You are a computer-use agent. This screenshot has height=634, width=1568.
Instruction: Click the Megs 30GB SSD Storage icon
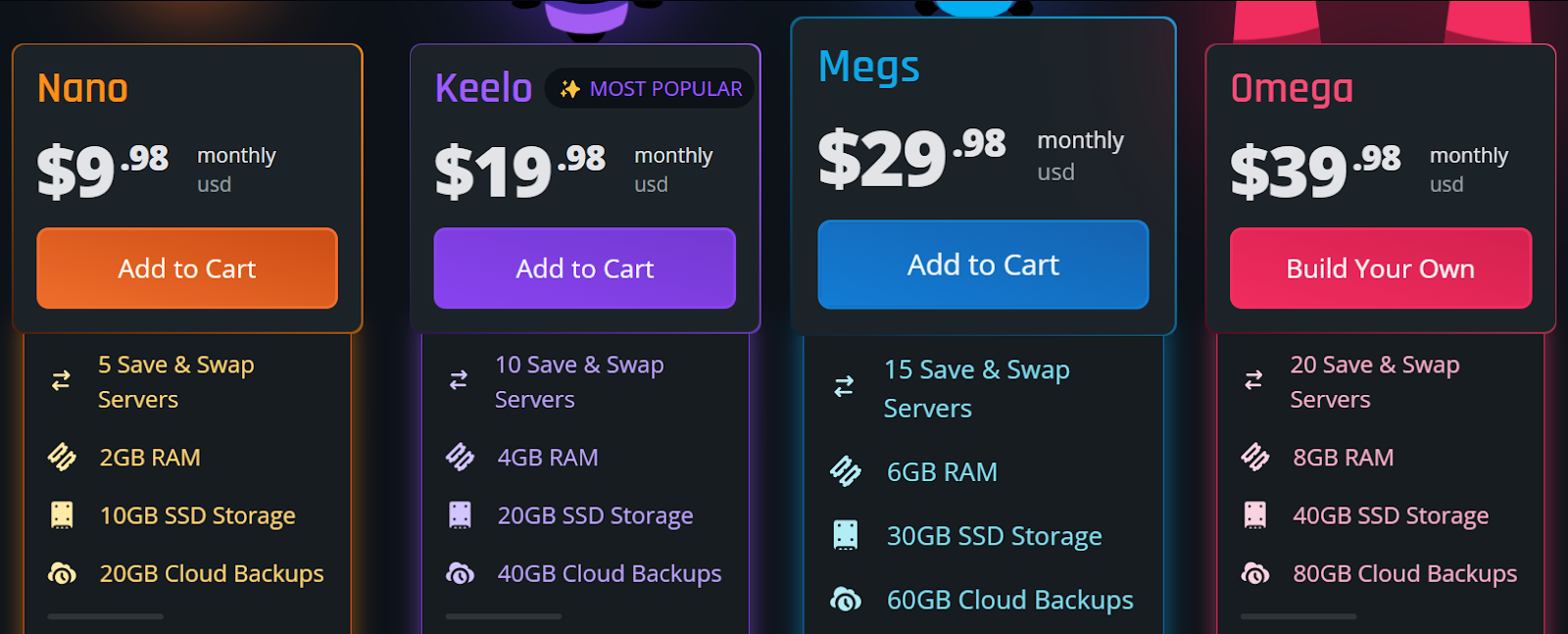845,536
